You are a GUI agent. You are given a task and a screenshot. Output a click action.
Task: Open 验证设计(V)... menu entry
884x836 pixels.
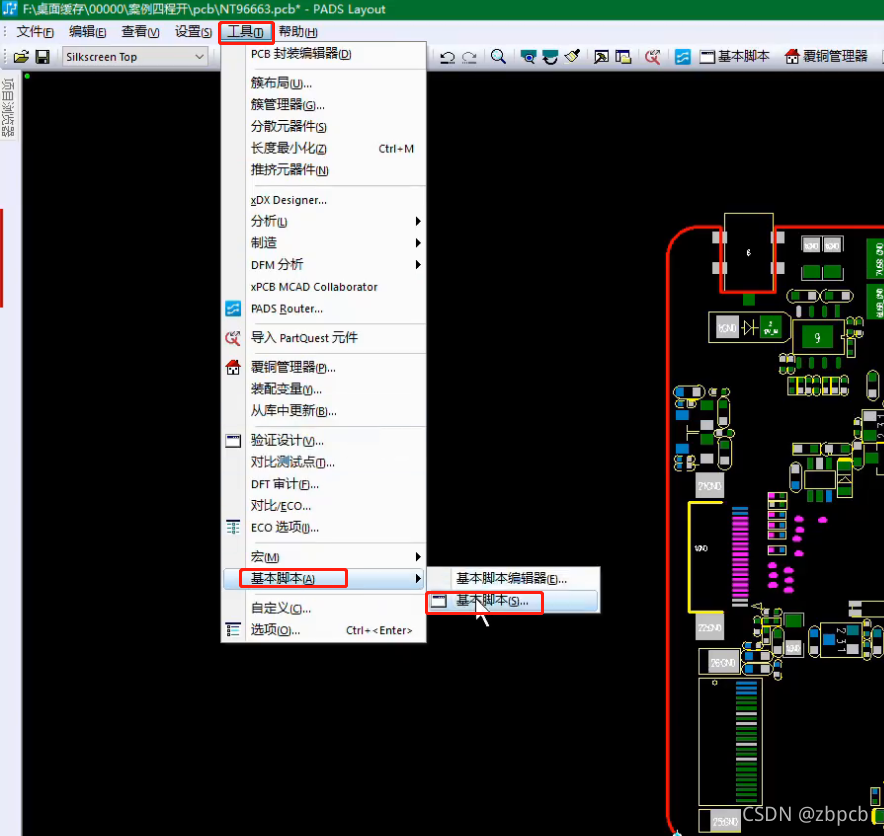324,440
